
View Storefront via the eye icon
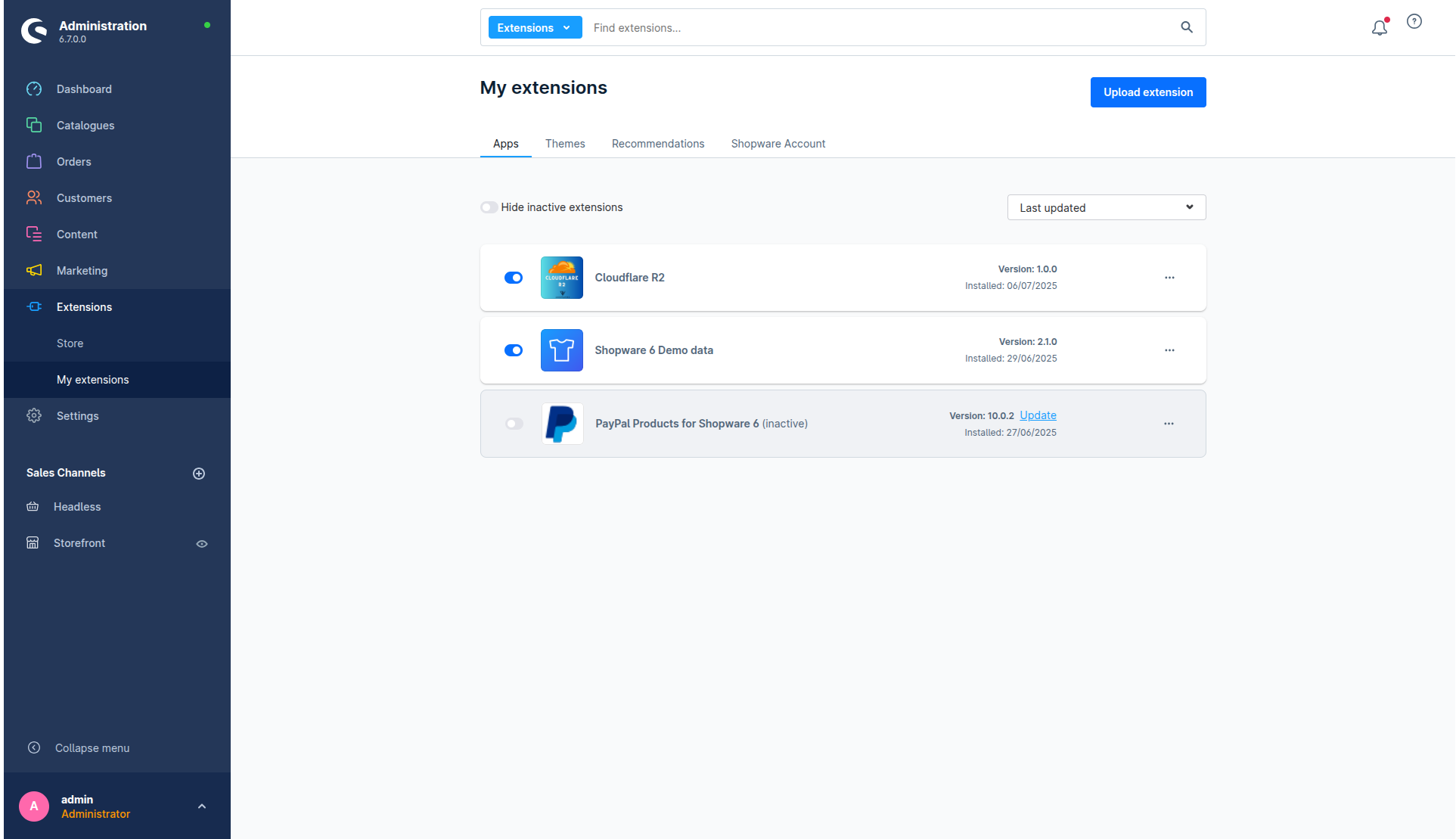202,544
